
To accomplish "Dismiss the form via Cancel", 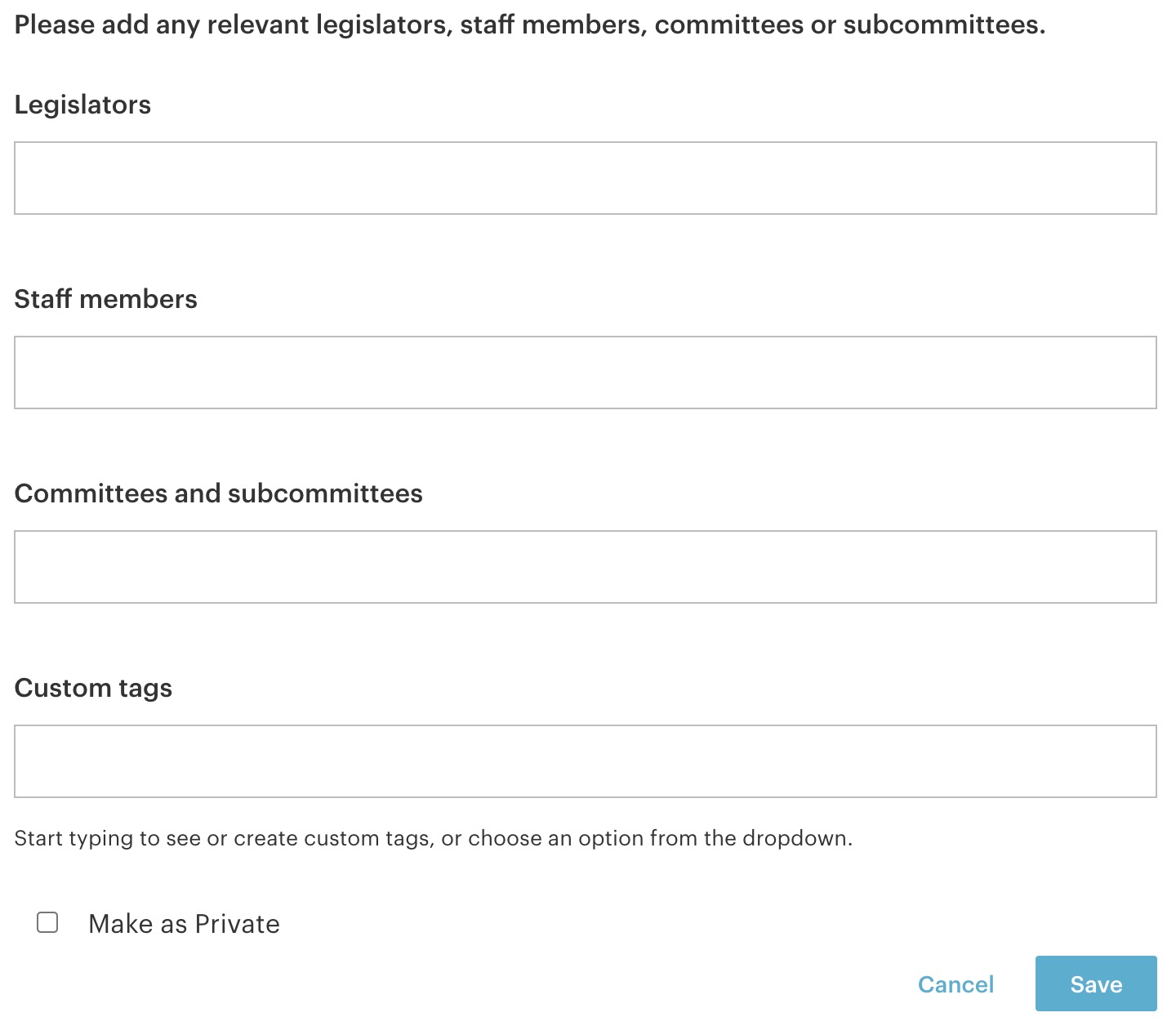I will 955,984.
